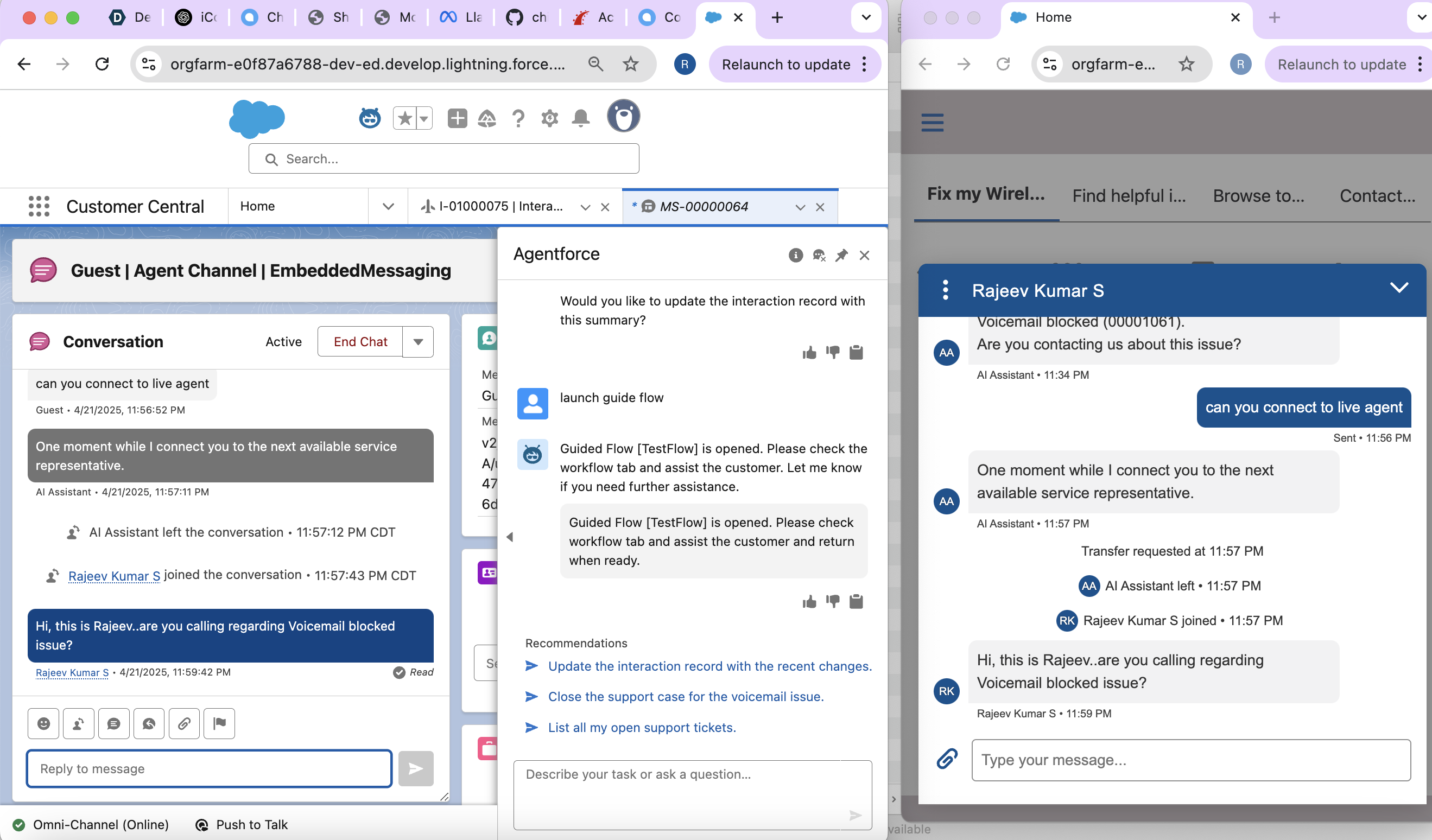The width and height of the screenshot is (1432, 840).
Task: Open the App Launcher grid
Action: pos(39,206)
